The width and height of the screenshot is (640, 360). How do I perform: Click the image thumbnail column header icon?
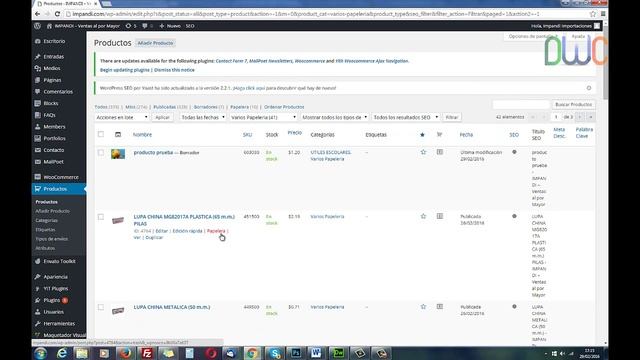click(118, 134)
